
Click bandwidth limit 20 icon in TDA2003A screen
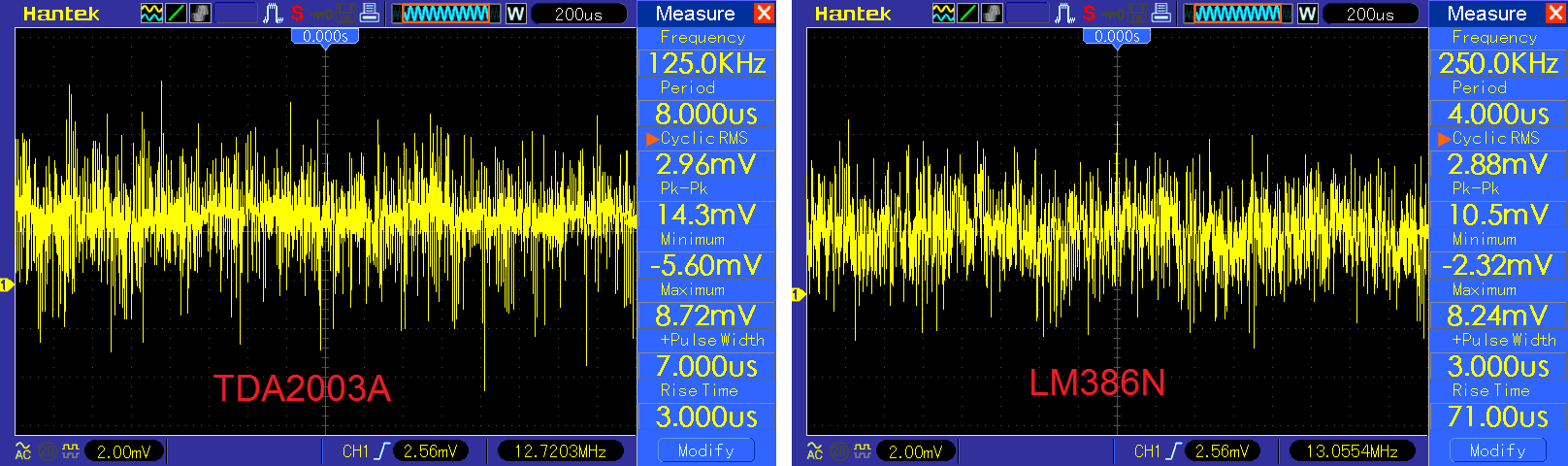tap(47, 450)
